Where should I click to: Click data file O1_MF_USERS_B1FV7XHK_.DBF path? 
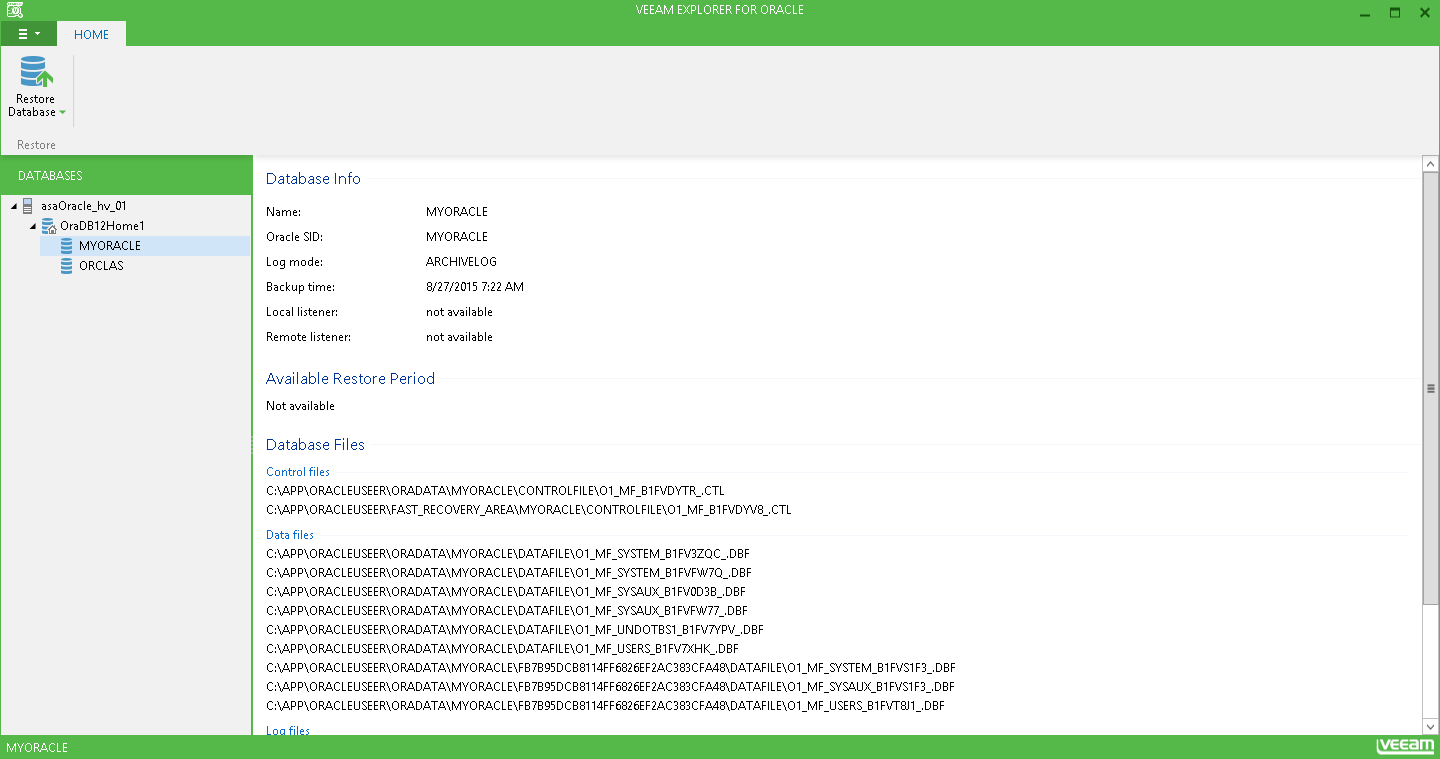(502, 649)
